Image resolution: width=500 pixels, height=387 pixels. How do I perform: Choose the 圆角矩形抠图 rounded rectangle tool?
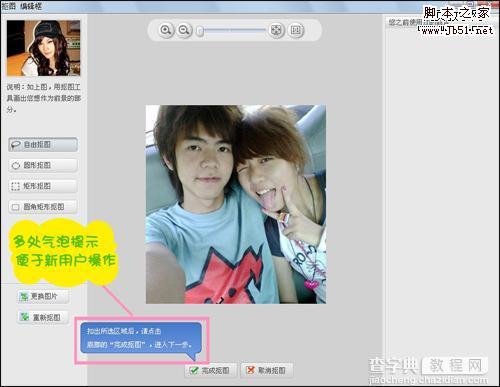(43, 207)
